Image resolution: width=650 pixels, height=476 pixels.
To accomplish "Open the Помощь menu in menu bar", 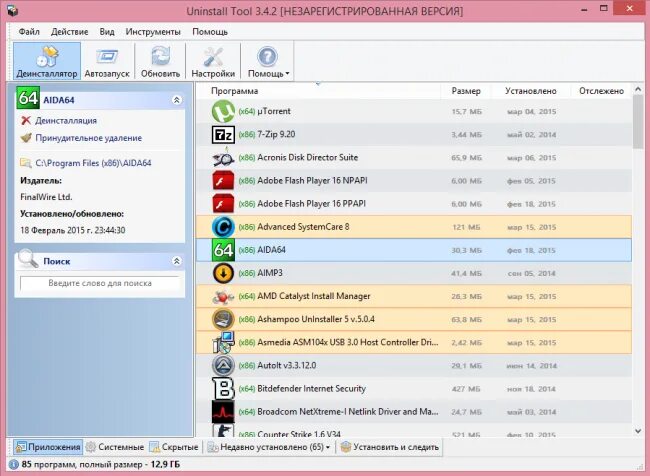I will point(210,32).
